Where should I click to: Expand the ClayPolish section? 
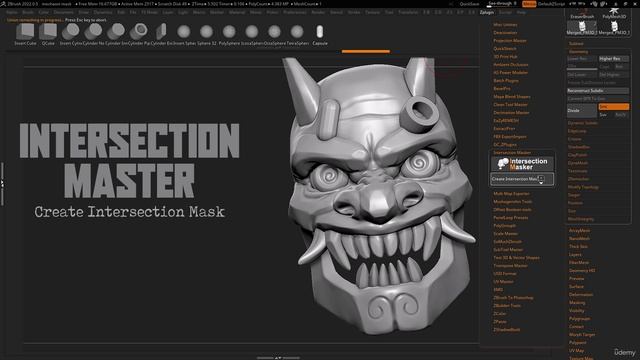578,155
